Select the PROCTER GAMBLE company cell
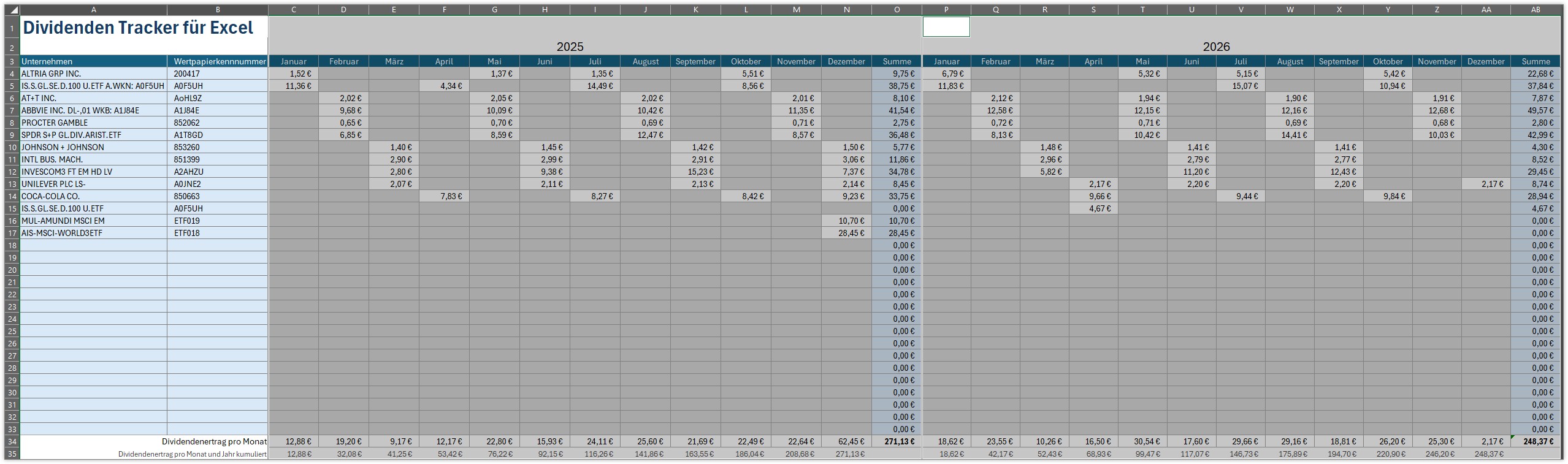The width and height of the screenshot is (1568, 464). click(x=93, y=123)
